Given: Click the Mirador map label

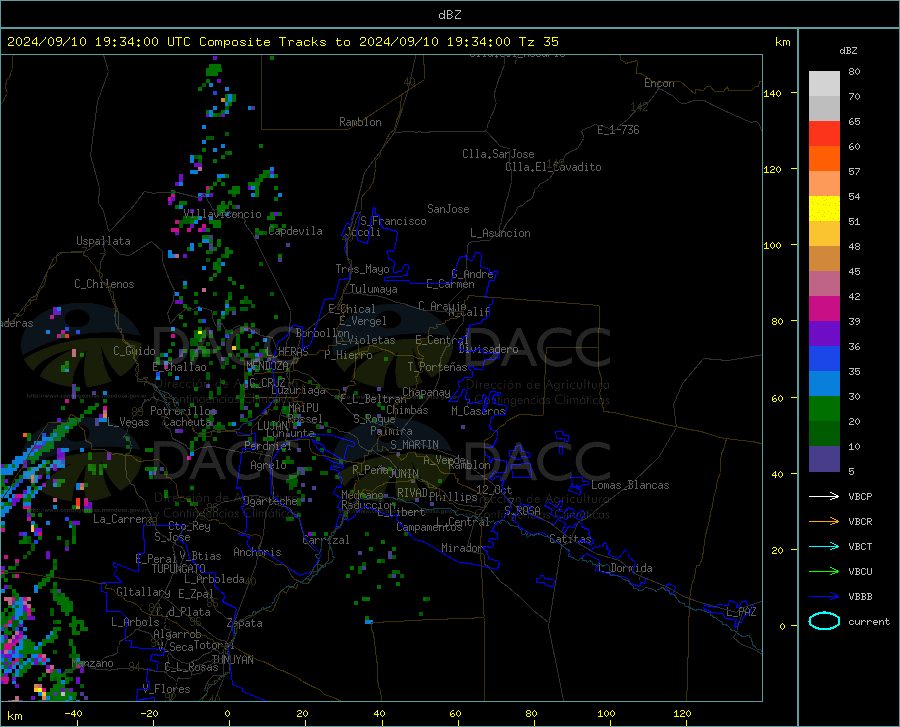Looking at the screenshot, I should tap(461, 548).
